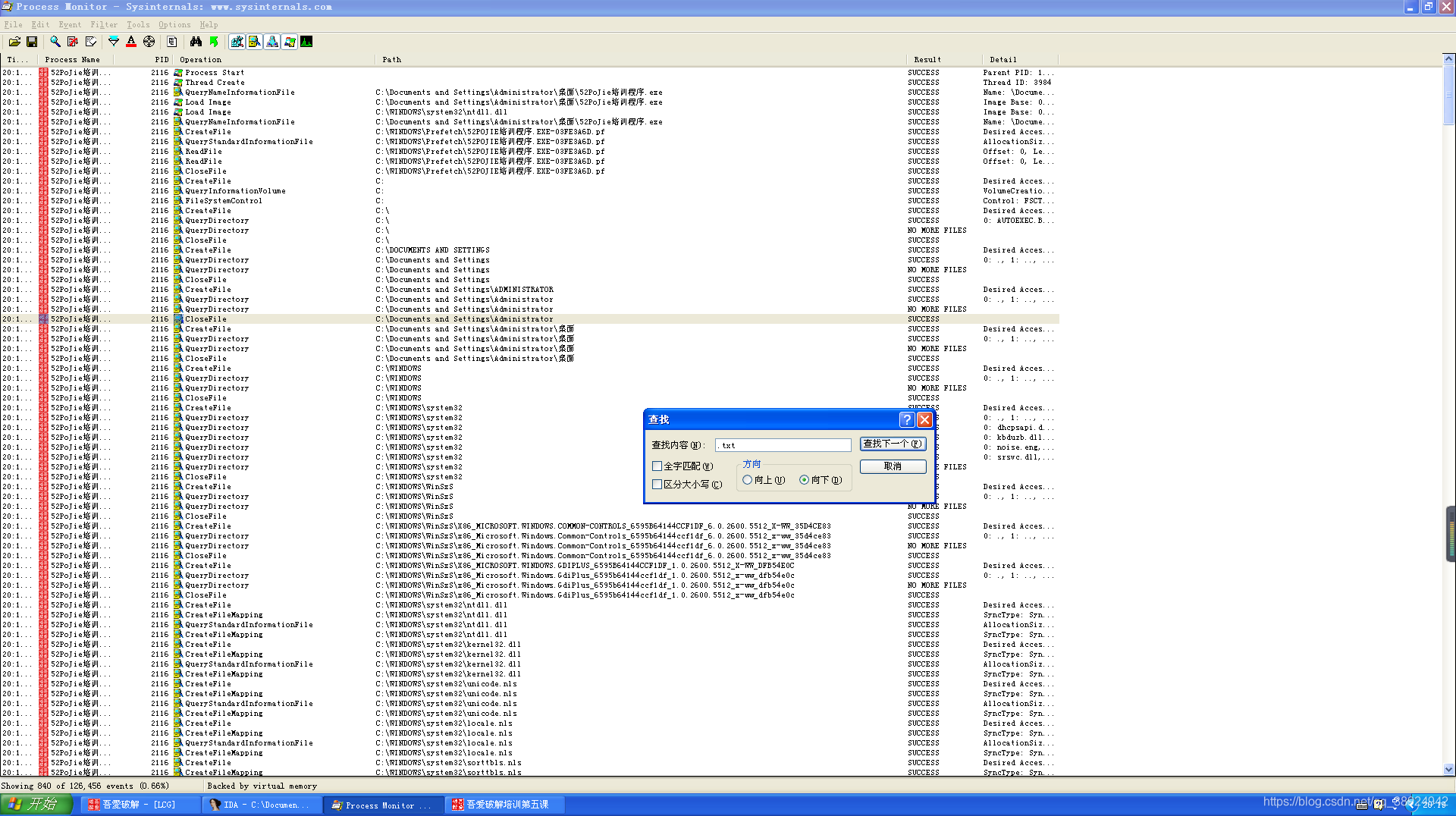
Task: Toggle Show Registry Activity icon
Action: pyautogui.click(x=237, y=42)
